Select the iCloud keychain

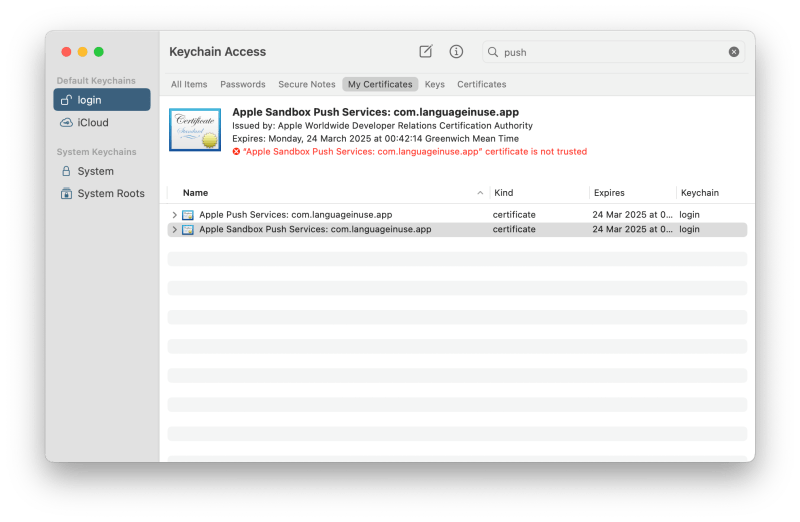tap(102, 122)
